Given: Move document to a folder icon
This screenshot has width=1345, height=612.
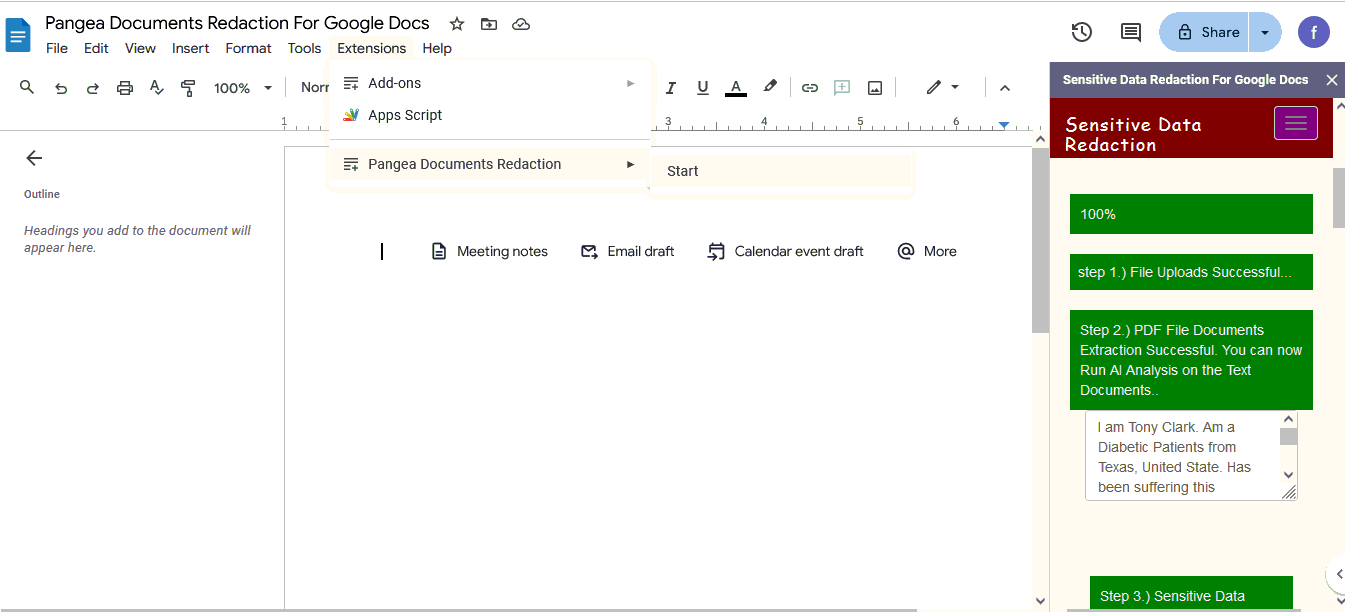Looking at the screenshot, I should pyautogui.click(x=488, y=24).
